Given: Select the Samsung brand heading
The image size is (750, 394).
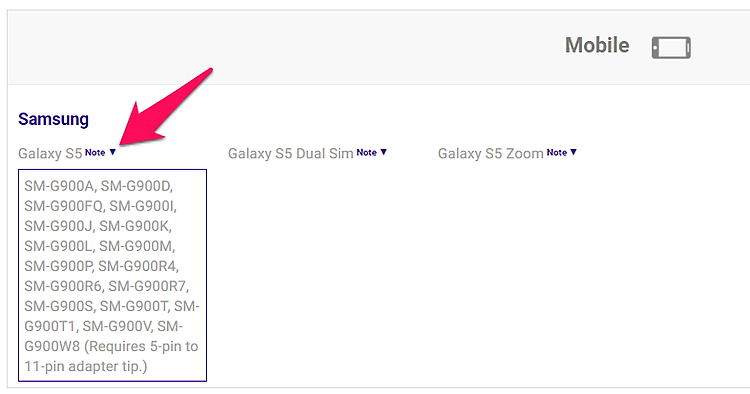Looking at the screenshot, I should point(53,119).
